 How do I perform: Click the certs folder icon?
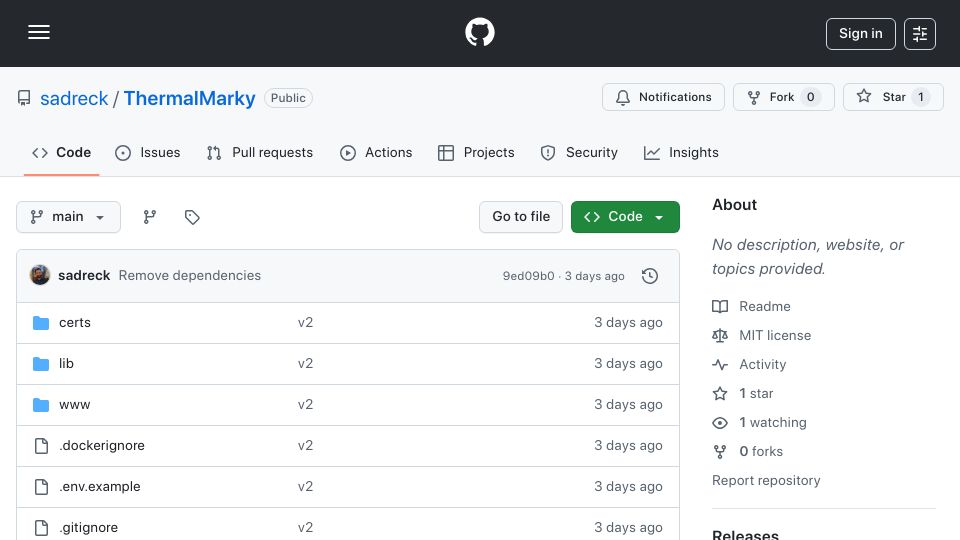41,323
